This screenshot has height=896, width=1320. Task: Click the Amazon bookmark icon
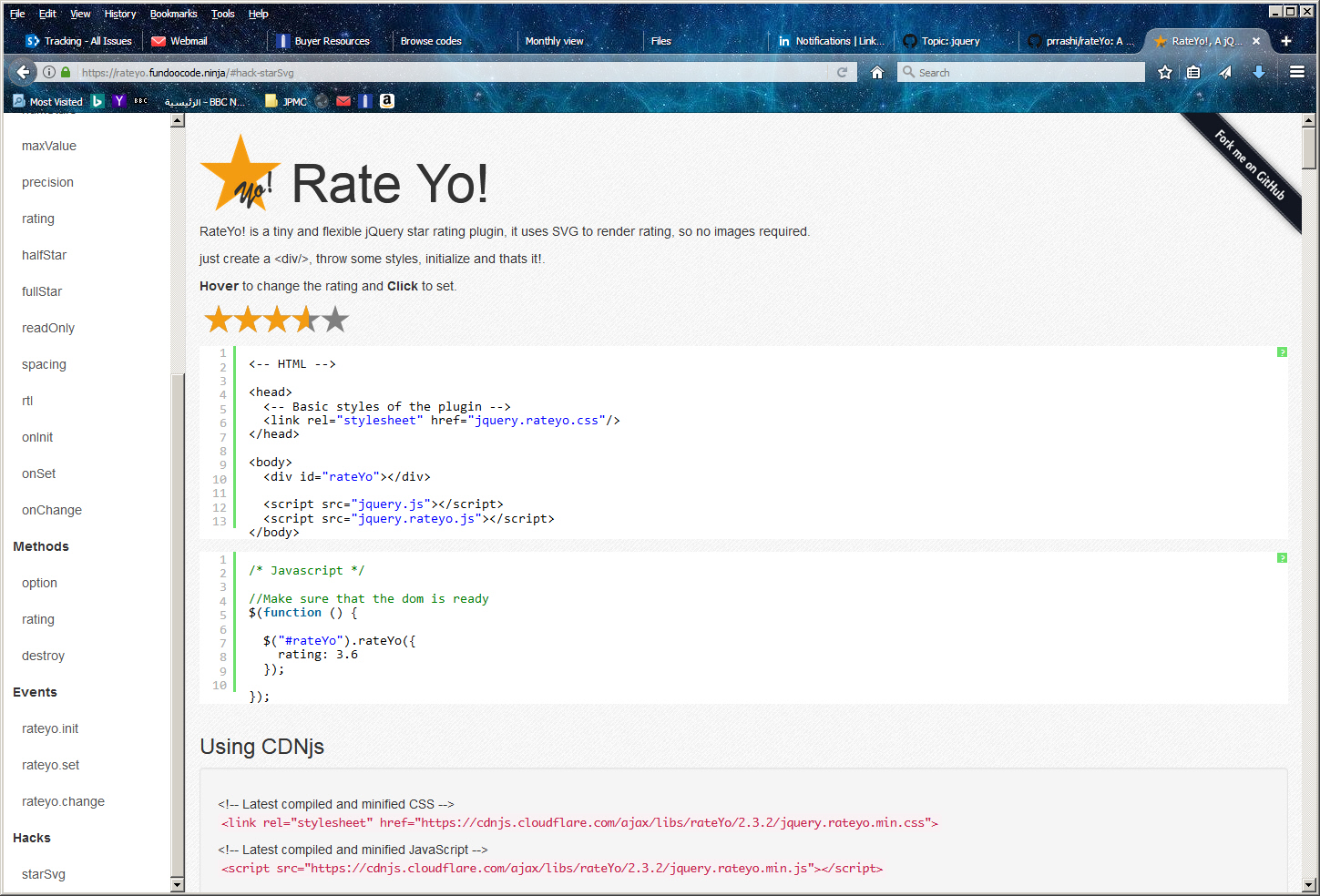(x=387, y=101)
